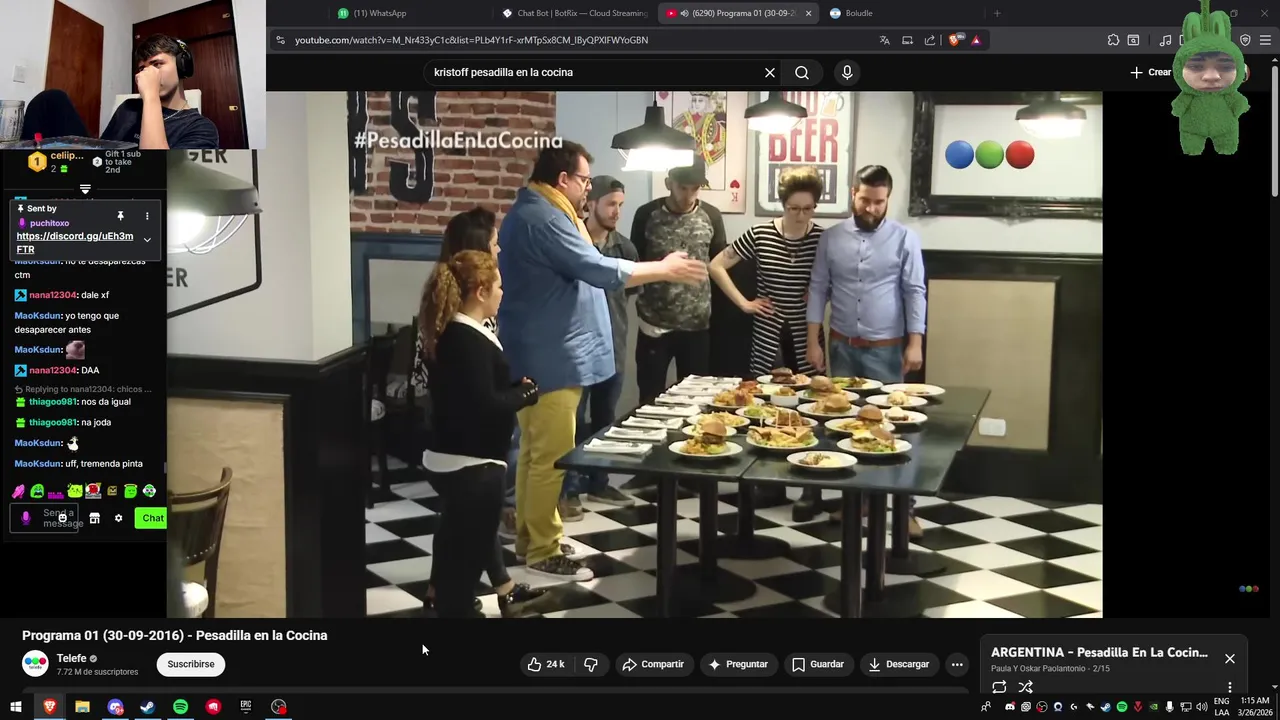Click the translate page icon
This screenshot has height=720, width=1280.
885,40
